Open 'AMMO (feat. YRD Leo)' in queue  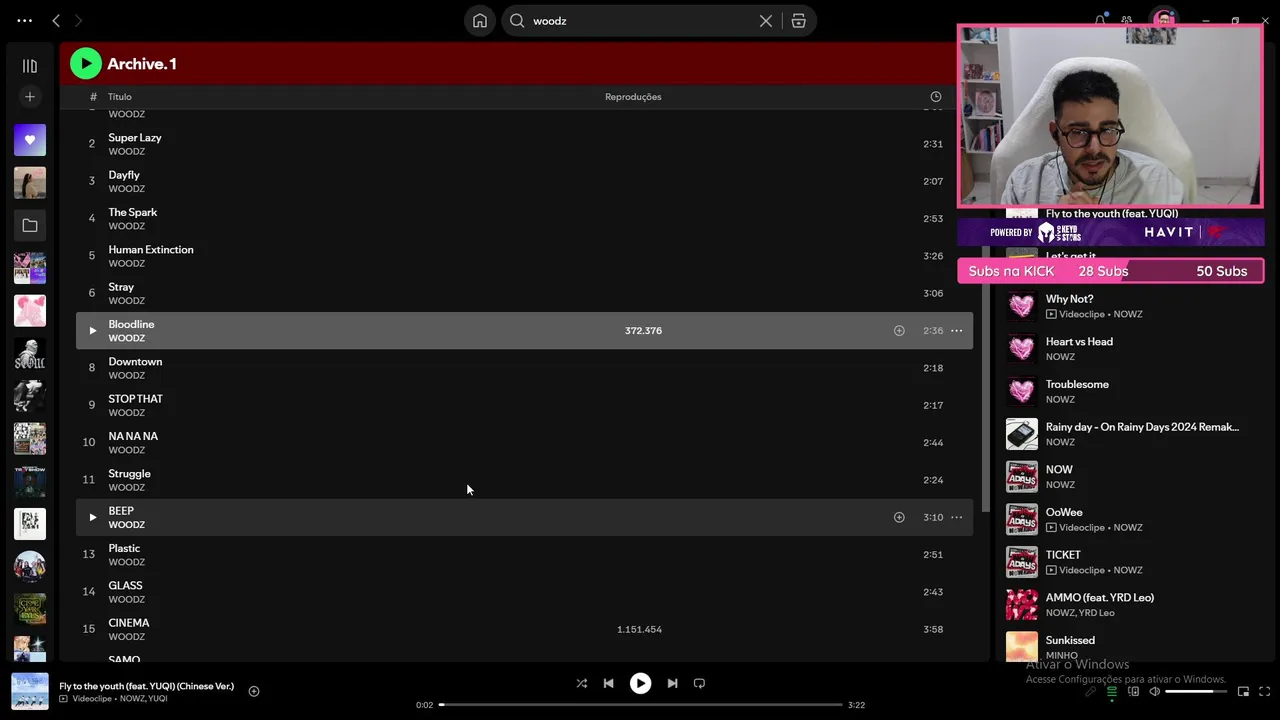[x=1100, y=598]
